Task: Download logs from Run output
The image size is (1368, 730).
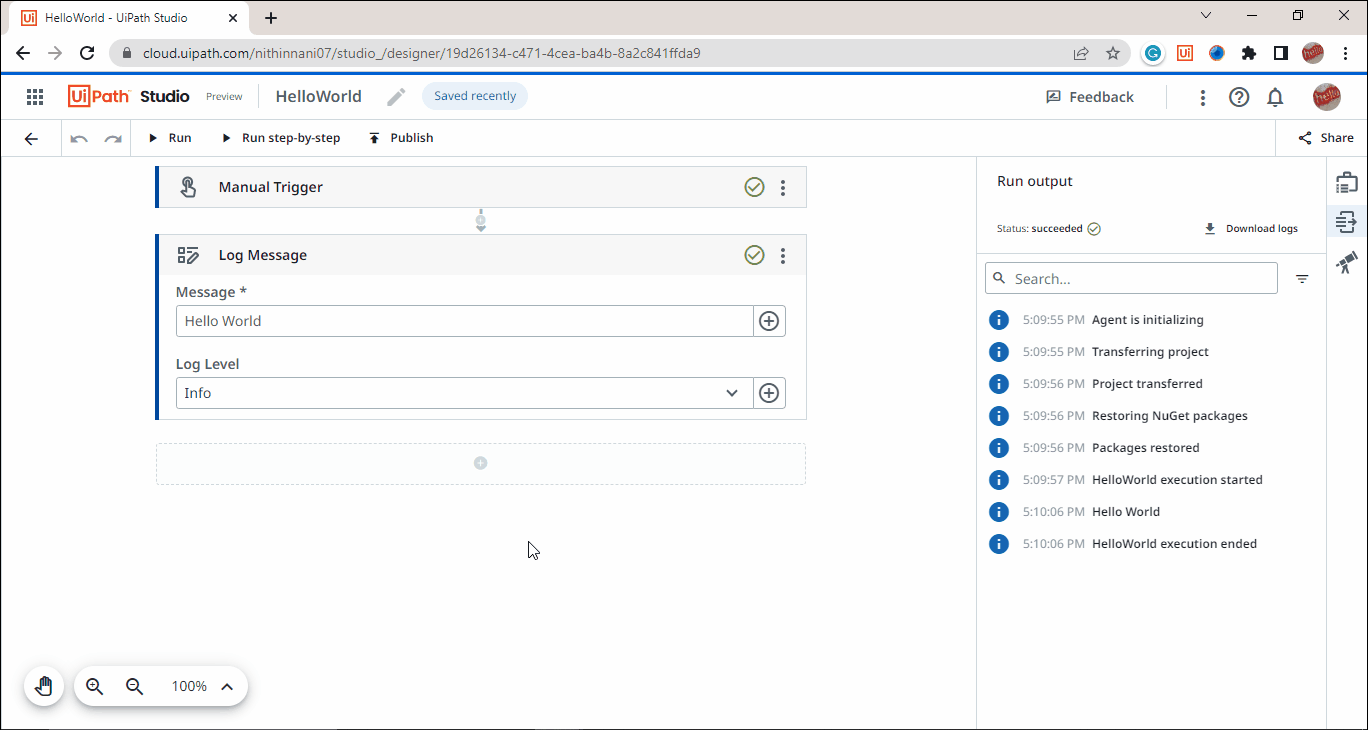Action: pos(1250,229)
